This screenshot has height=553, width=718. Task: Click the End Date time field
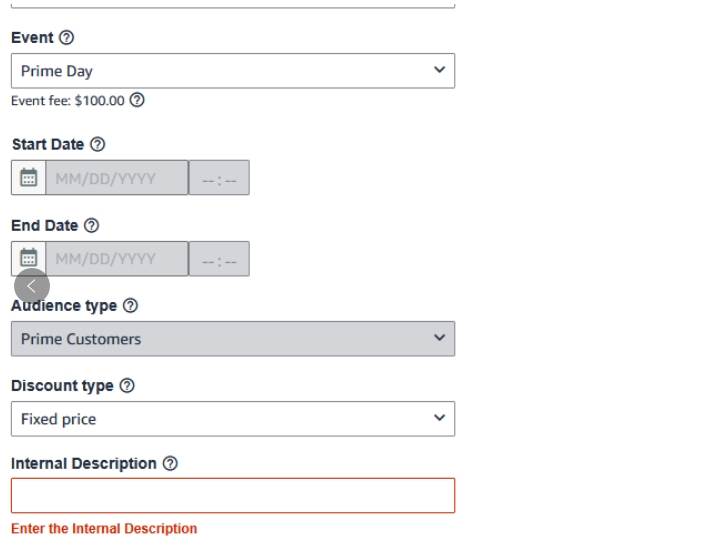pos(219,259)
